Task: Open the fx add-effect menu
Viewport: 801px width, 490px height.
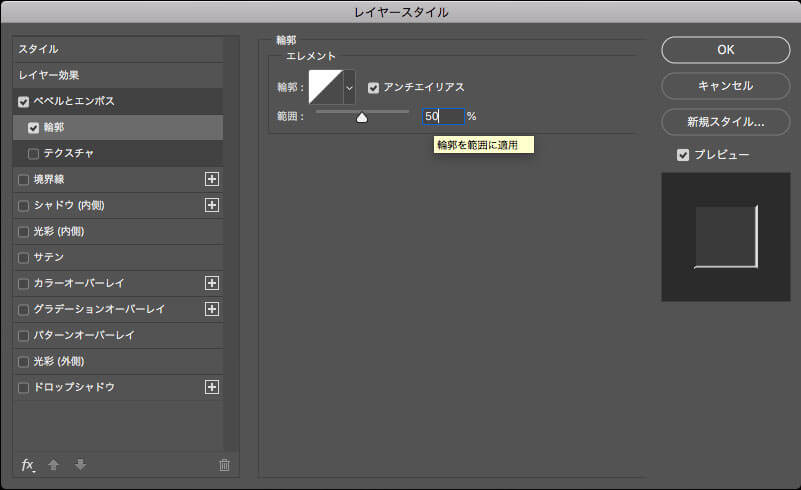Action: tap(28, 465)
